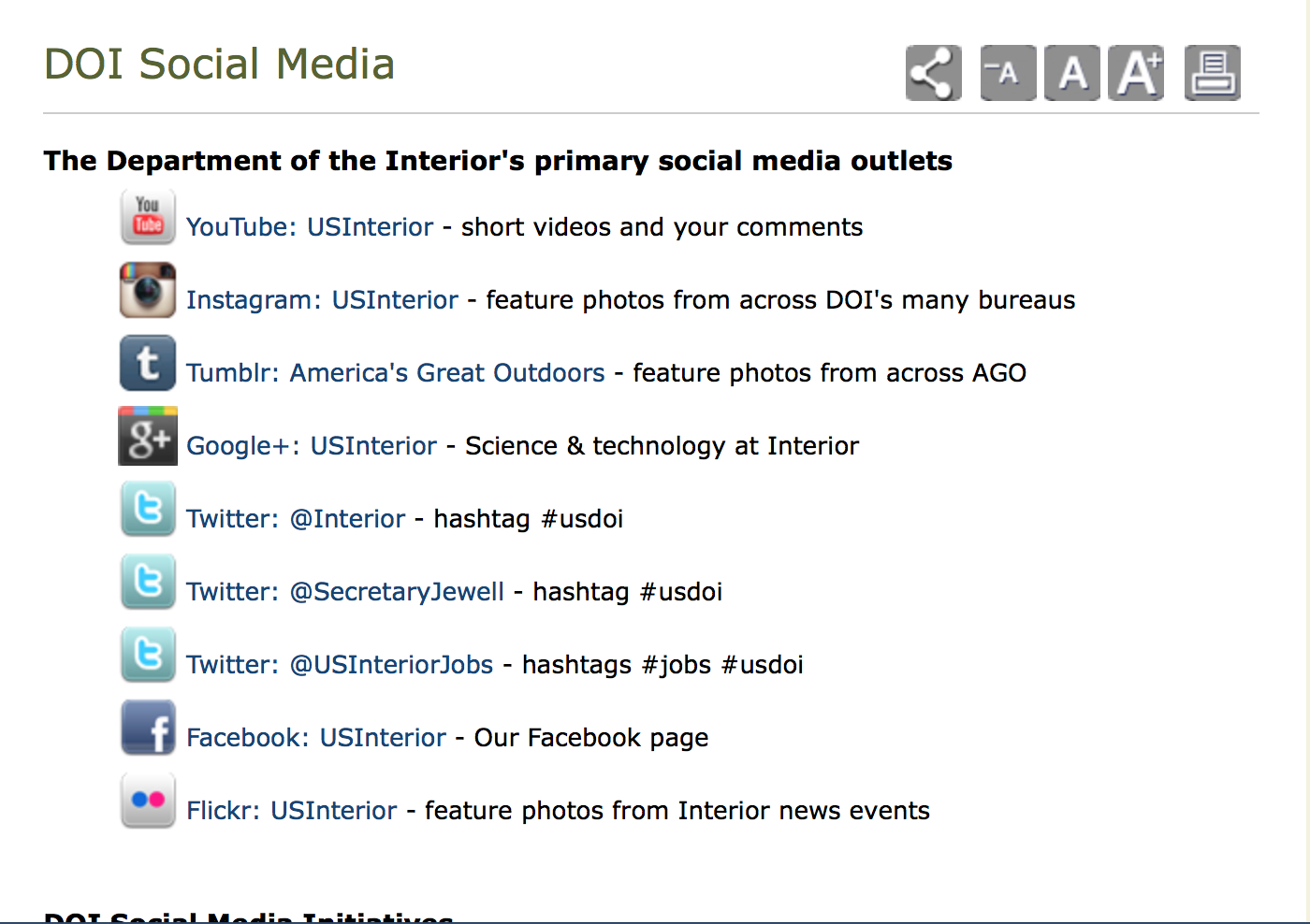Print the page using printer icon

(x=1212, y=73)
